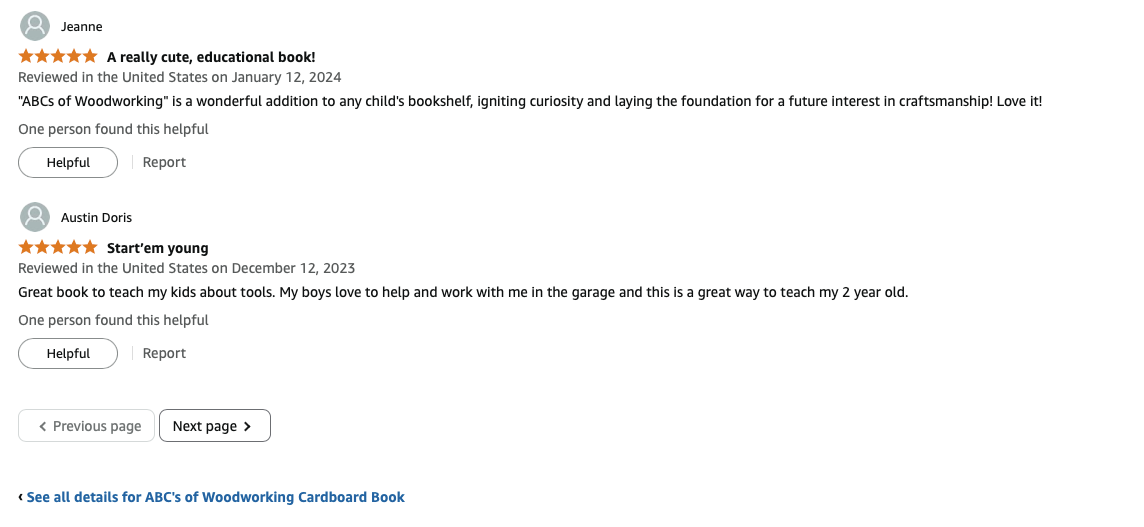The height and width of the screenshot is (527, 1144).
Task: Report the Start'em young review
Action: point(164,353)
